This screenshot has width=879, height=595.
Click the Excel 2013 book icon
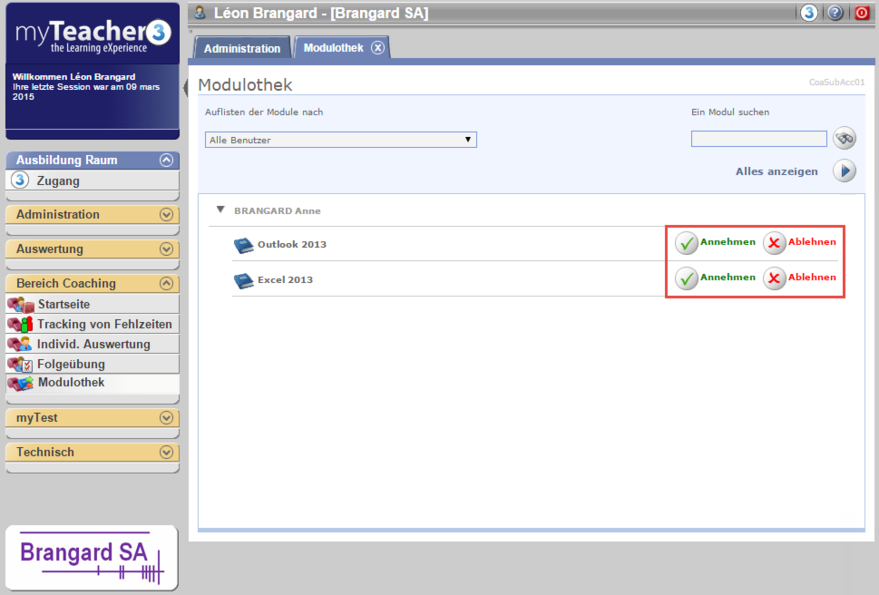[x=244, y=281]
